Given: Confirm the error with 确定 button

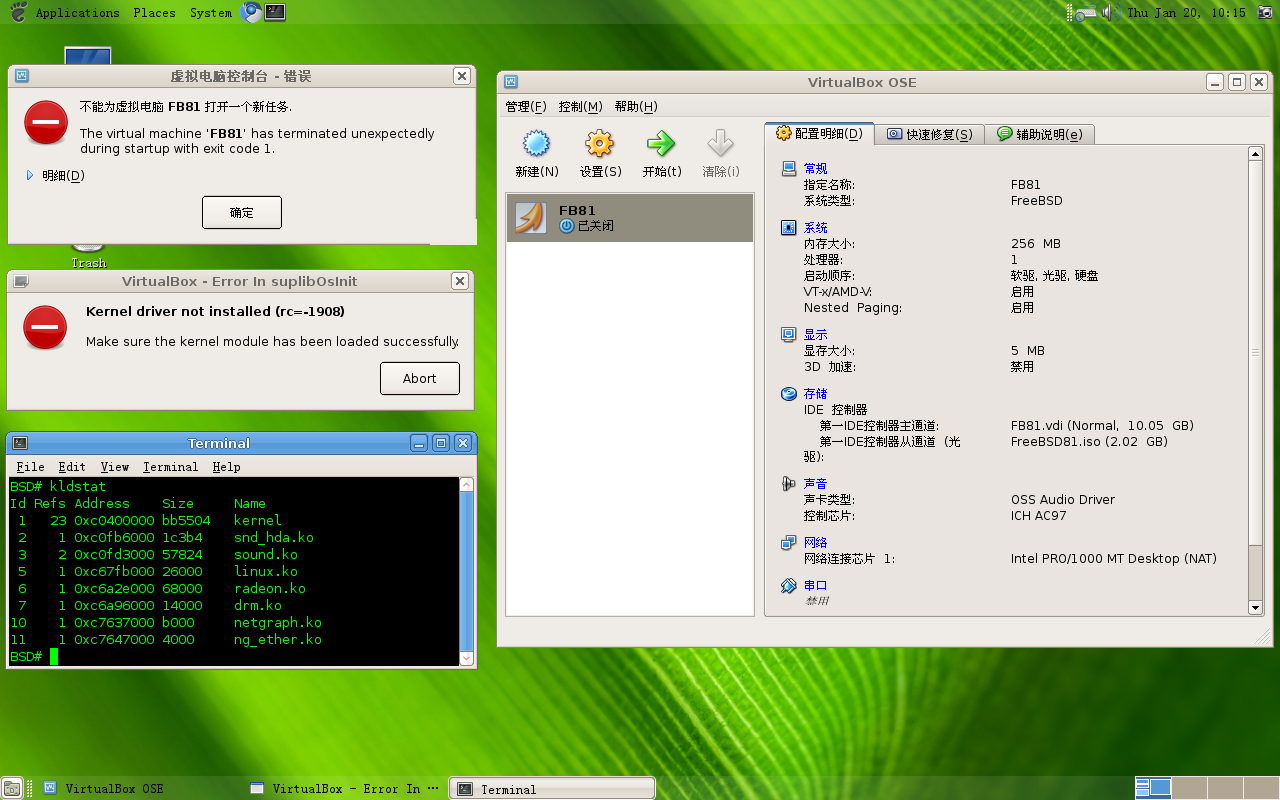Looking at the screenshot, I should [x=242, y=213].
